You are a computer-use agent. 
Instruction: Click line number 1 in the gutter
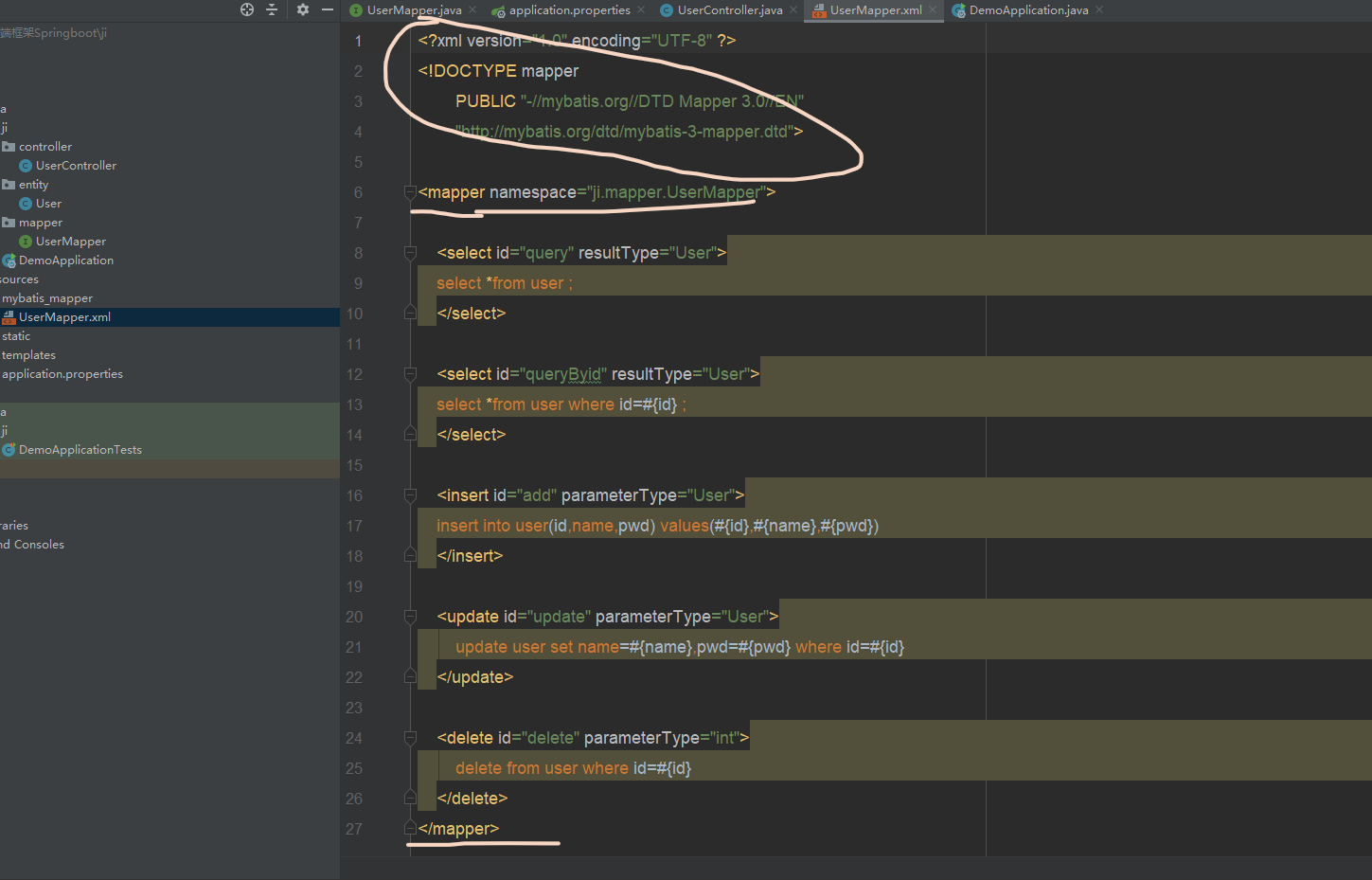pyautogui.click(x=358, y=42)
